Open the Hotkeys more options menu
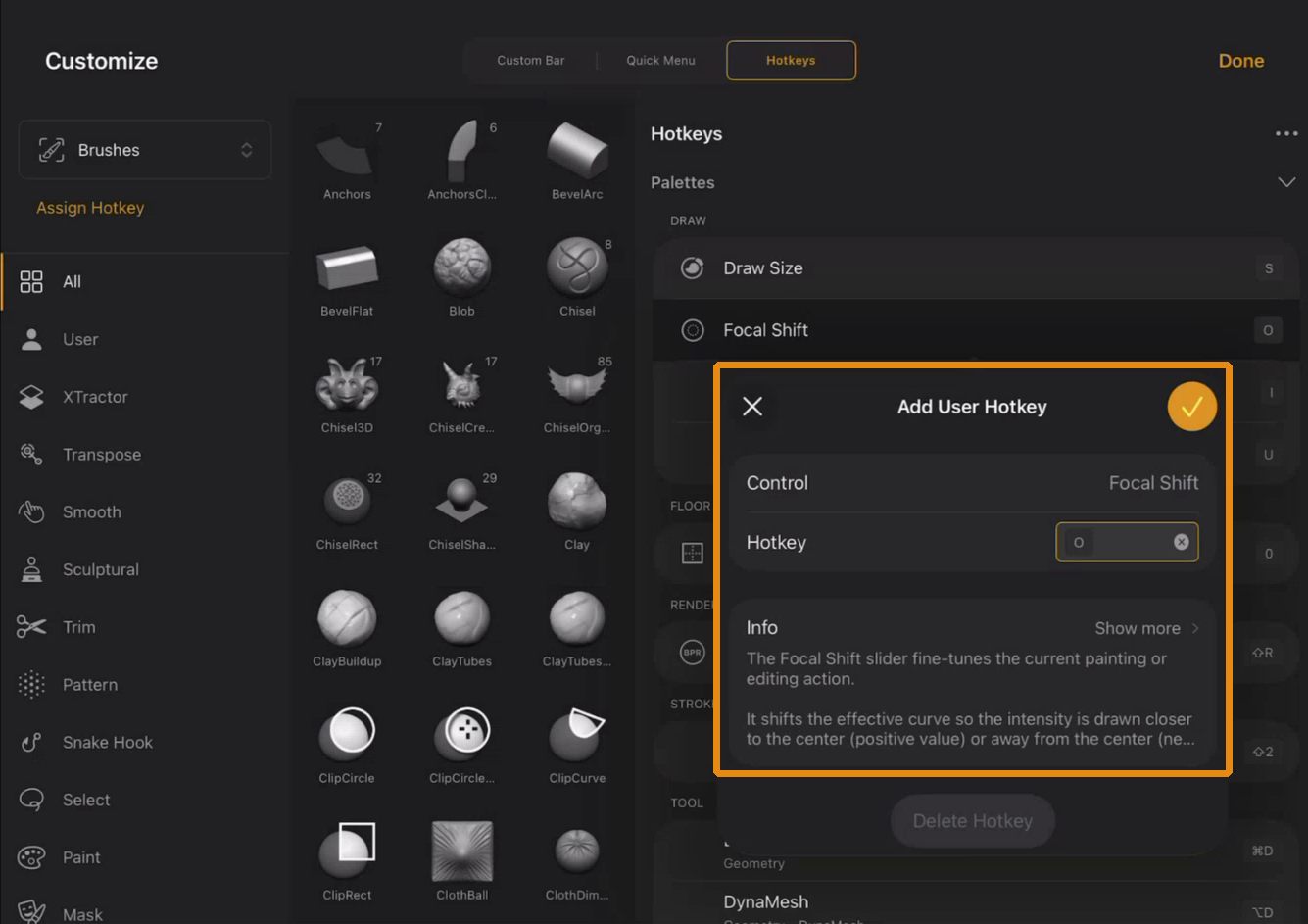 (1285, 133)
